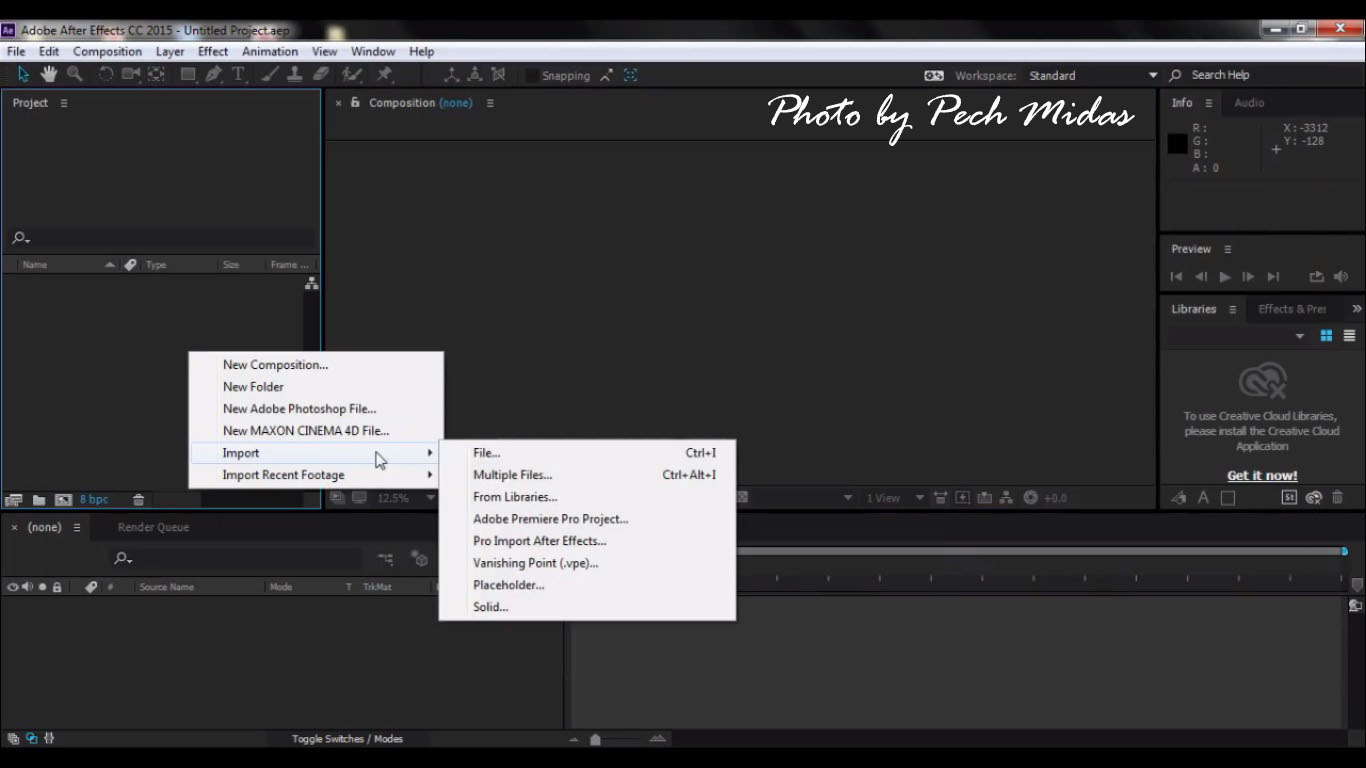
Task: Switch to Render Queue tab
Action: [153, 527]
